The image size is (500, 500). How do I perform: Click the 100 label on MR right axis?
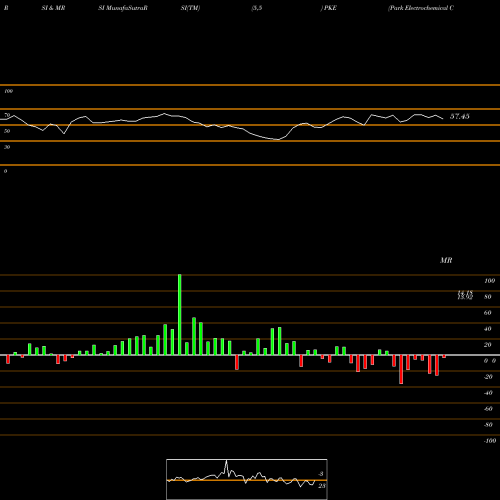tap(490, 281)
